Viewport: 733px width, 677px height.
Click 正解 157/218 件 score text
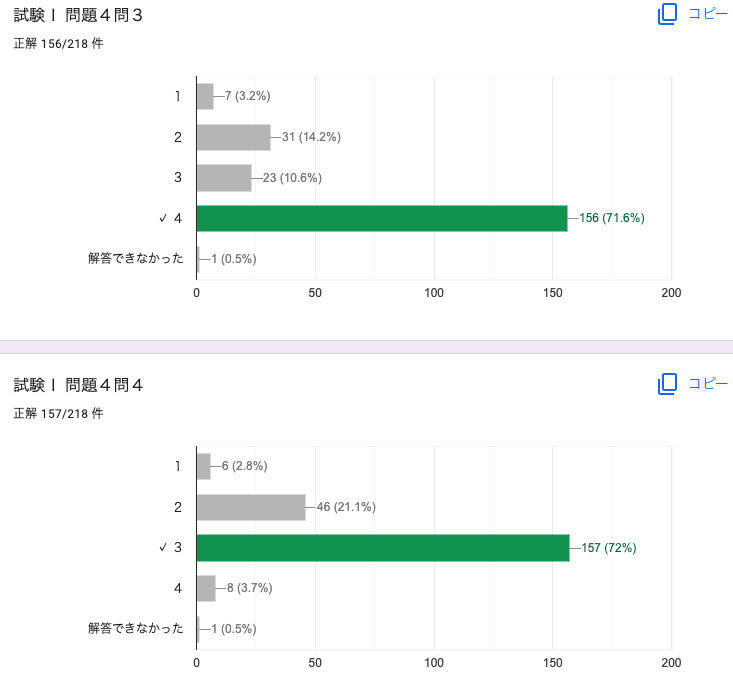(x=58, y=413)
